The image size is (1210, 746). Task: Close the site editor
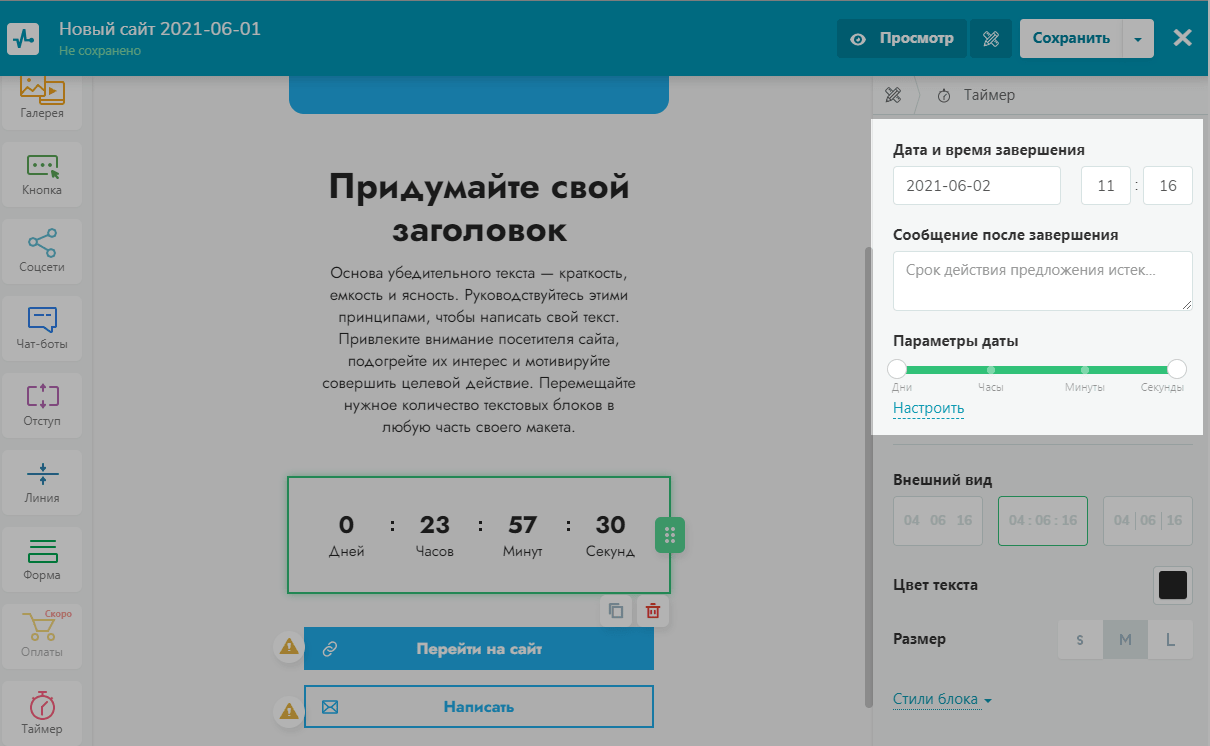(1182, 38)
